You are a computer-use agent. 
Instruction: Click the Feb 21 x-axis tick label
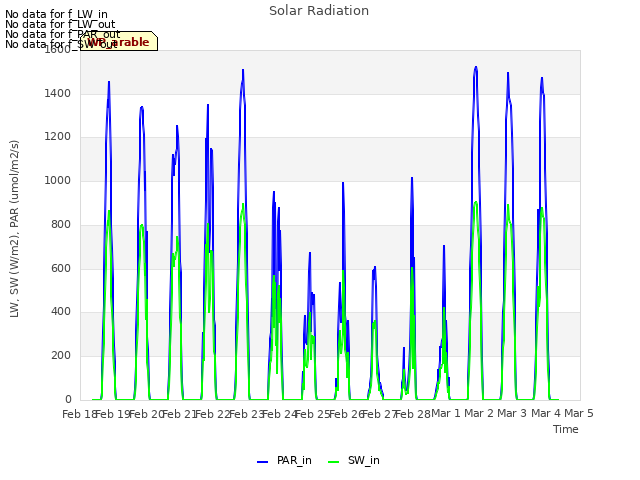coord(178,414)
